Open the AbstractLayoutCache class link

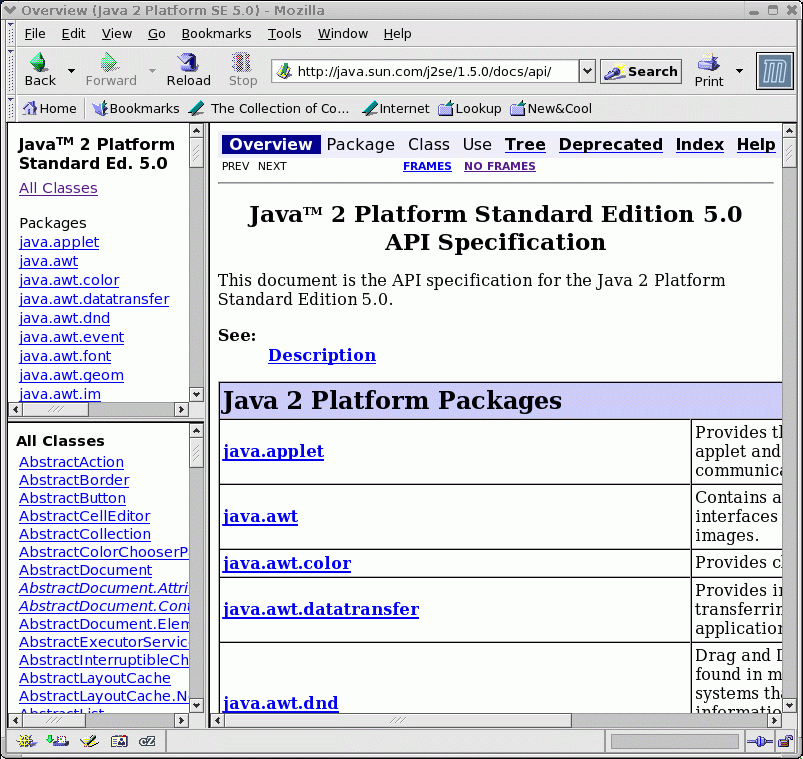pyautogui.click(x=95, y=678)
